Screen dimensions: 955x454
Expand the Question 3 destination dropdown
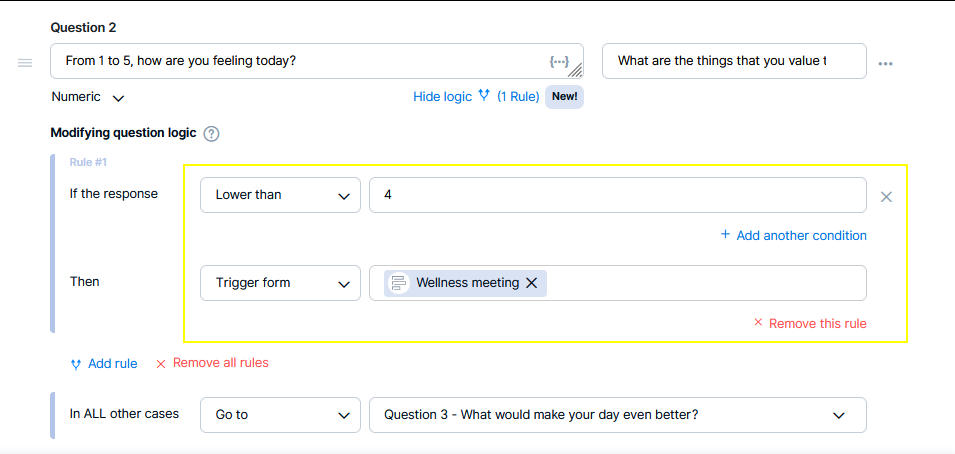[618, 415]
